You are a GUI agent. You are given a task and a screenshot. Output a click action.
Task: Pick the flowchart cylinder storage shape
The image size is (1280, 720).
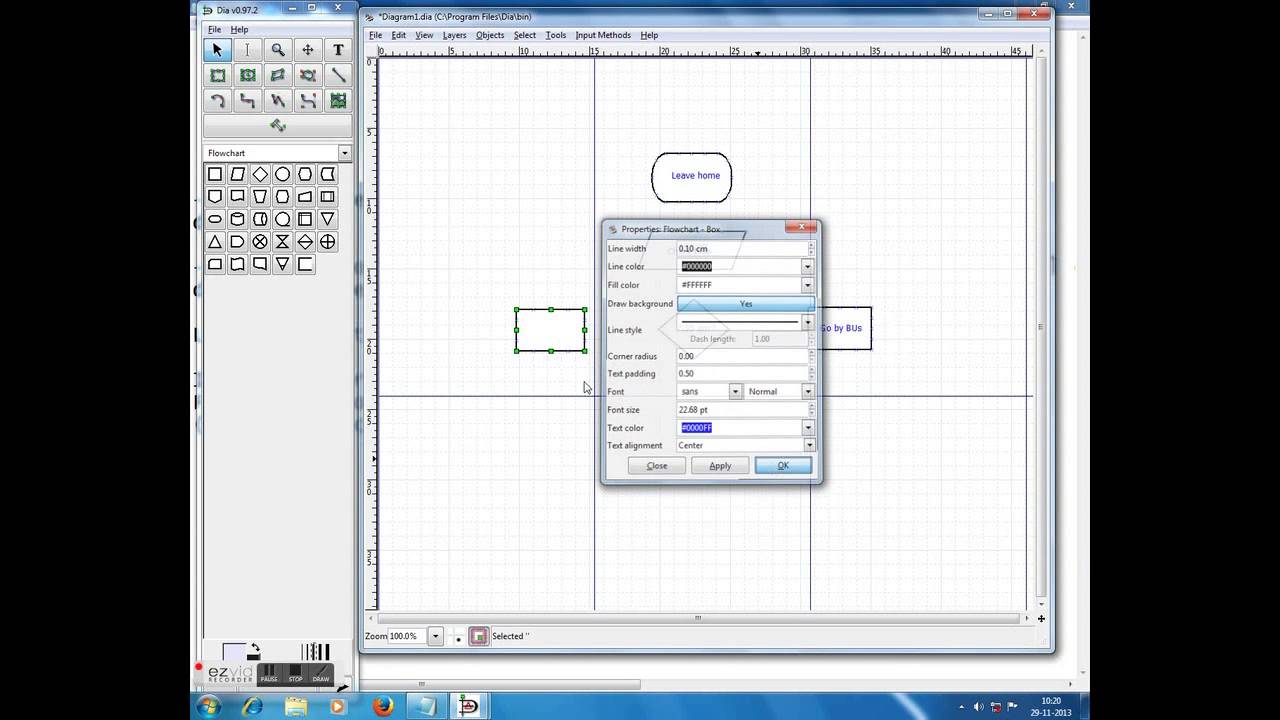point(238,219)
